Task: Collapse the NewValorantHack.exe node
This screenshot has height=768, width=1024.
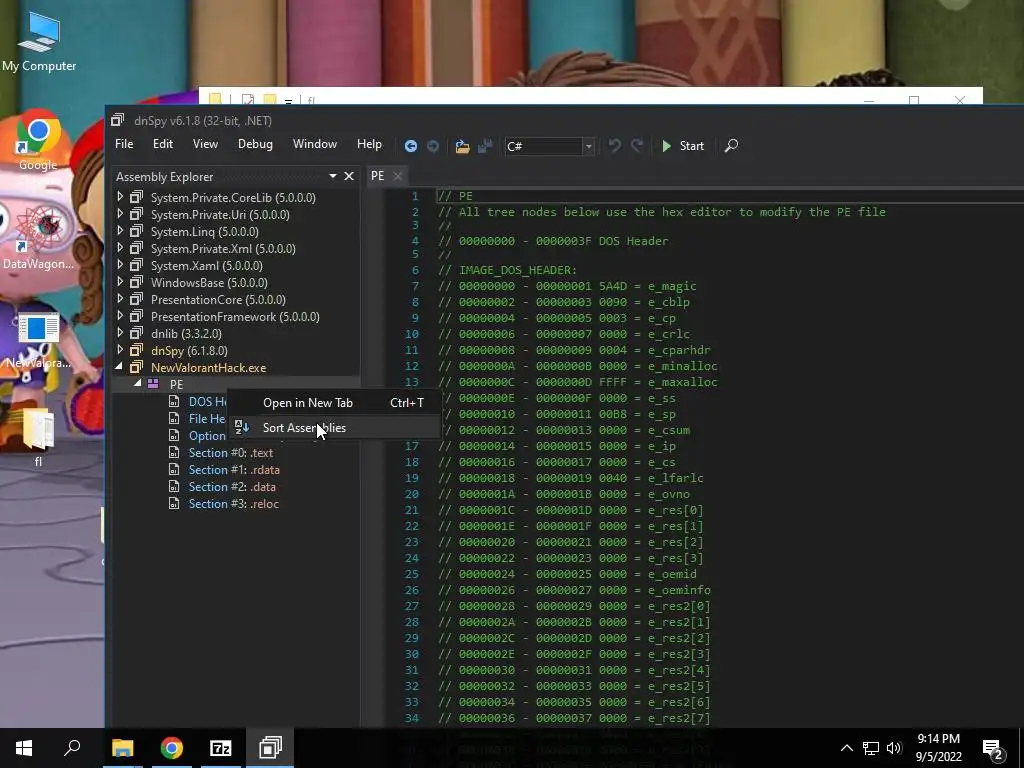Action: 120,367
